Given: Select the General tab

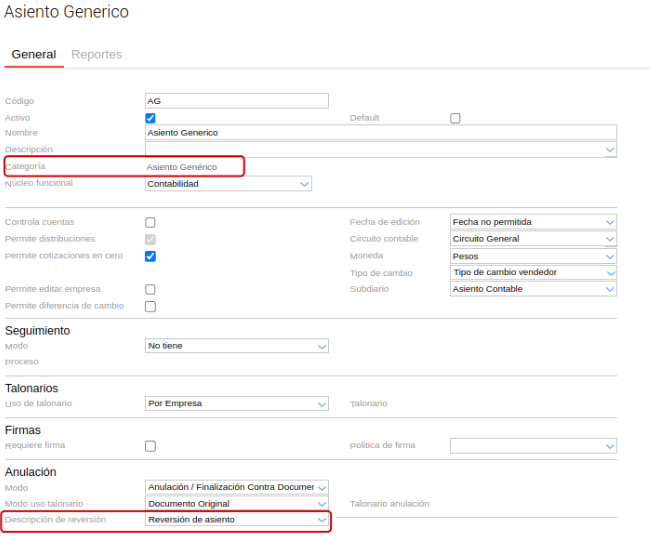Looking at the screenshot, I should click(33, 54).
